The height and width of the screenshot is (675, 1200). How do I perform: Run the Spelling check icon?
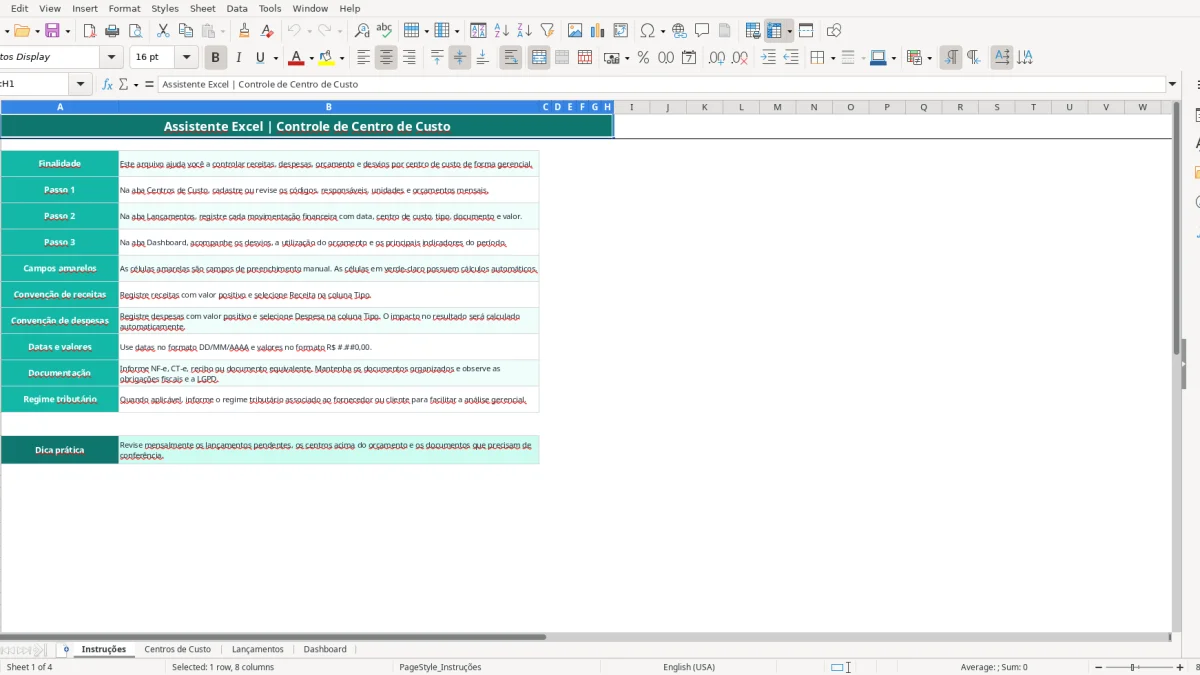click(x=384, y=31)
